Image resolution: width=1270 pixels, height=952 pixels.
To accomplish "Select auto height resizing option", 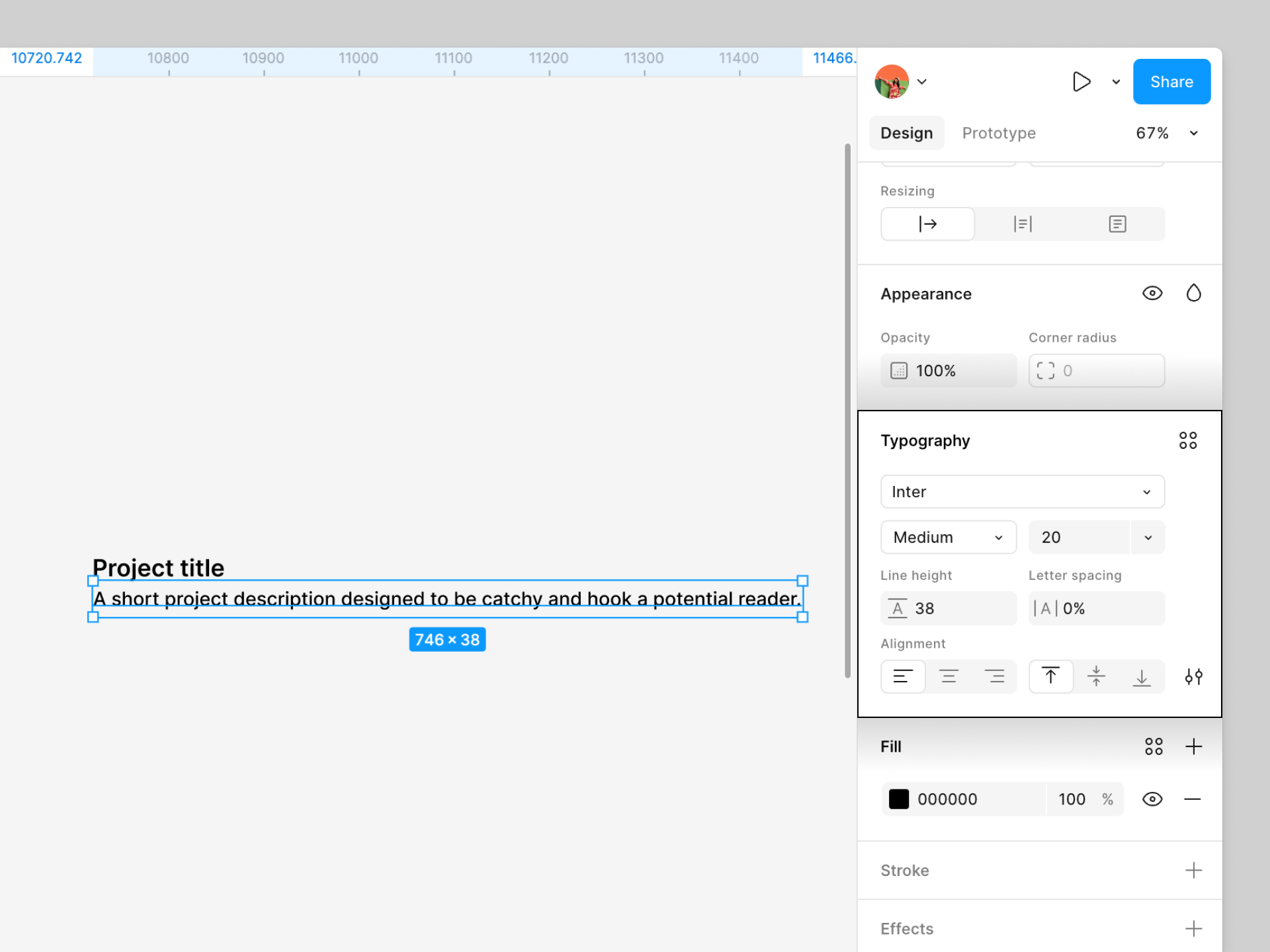I will (1023, 224).
